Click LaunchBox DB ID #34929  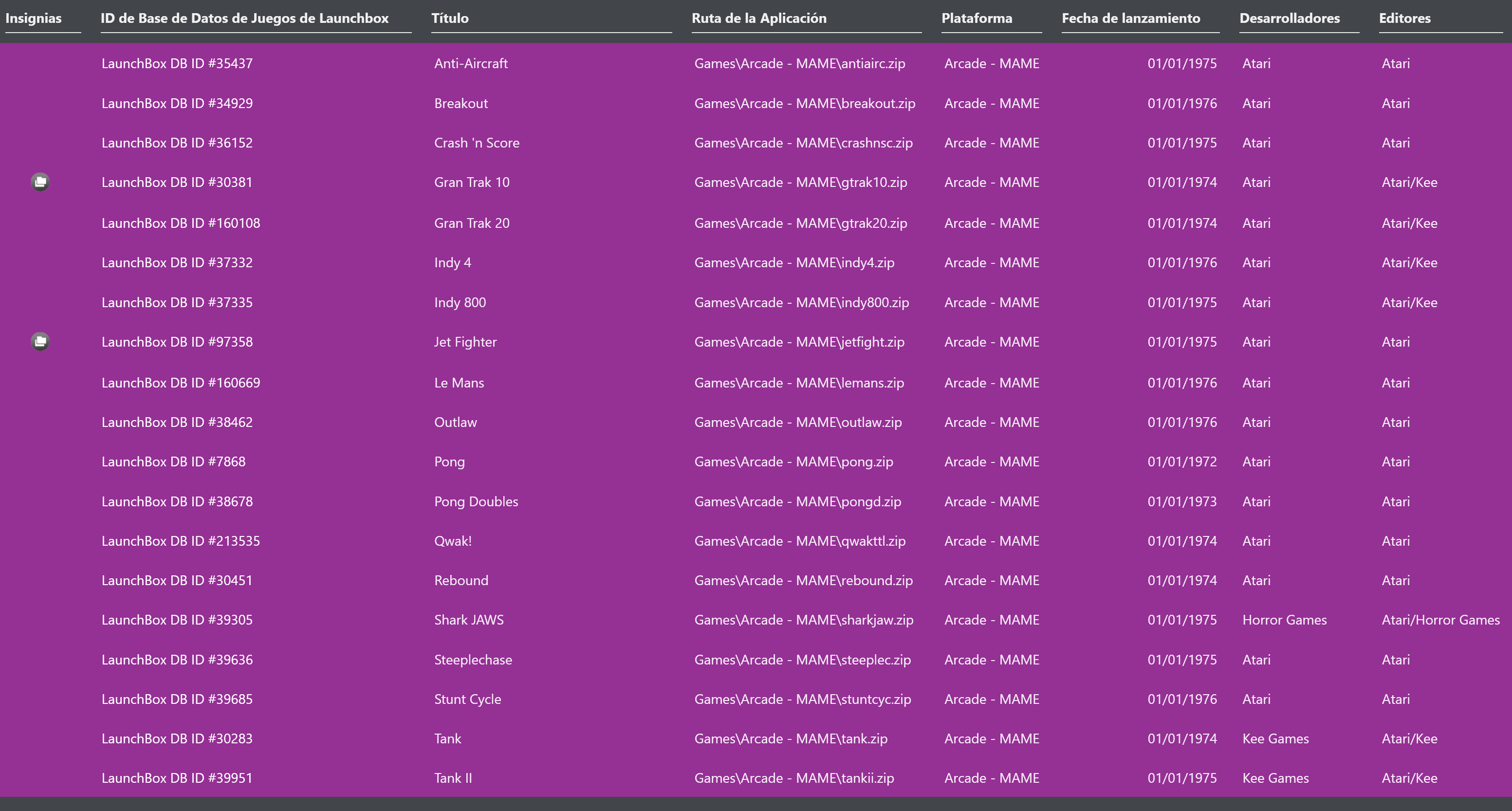[177, 103]
